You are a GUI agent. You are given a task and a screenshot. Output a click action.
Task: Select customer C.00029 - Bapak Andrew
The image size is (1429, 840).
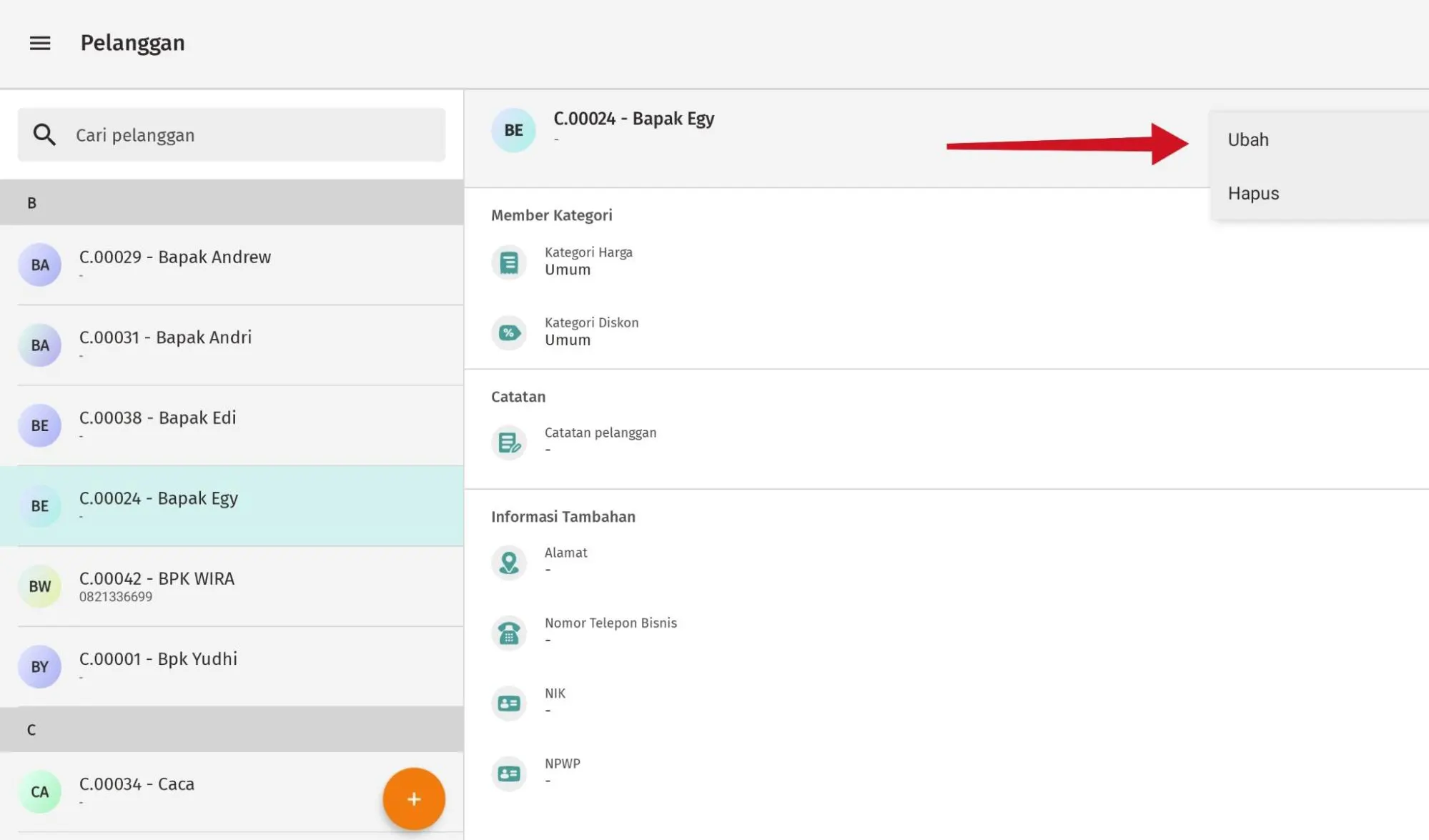[x=232, y=265]
